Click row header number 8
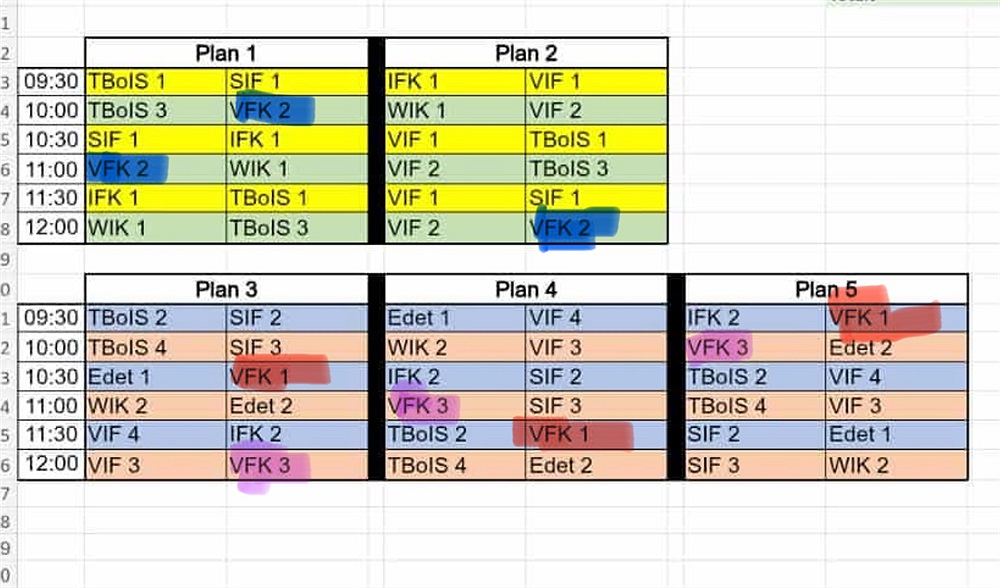The width and height of the screenshot is (1000, 588). [x=7, y=228]
